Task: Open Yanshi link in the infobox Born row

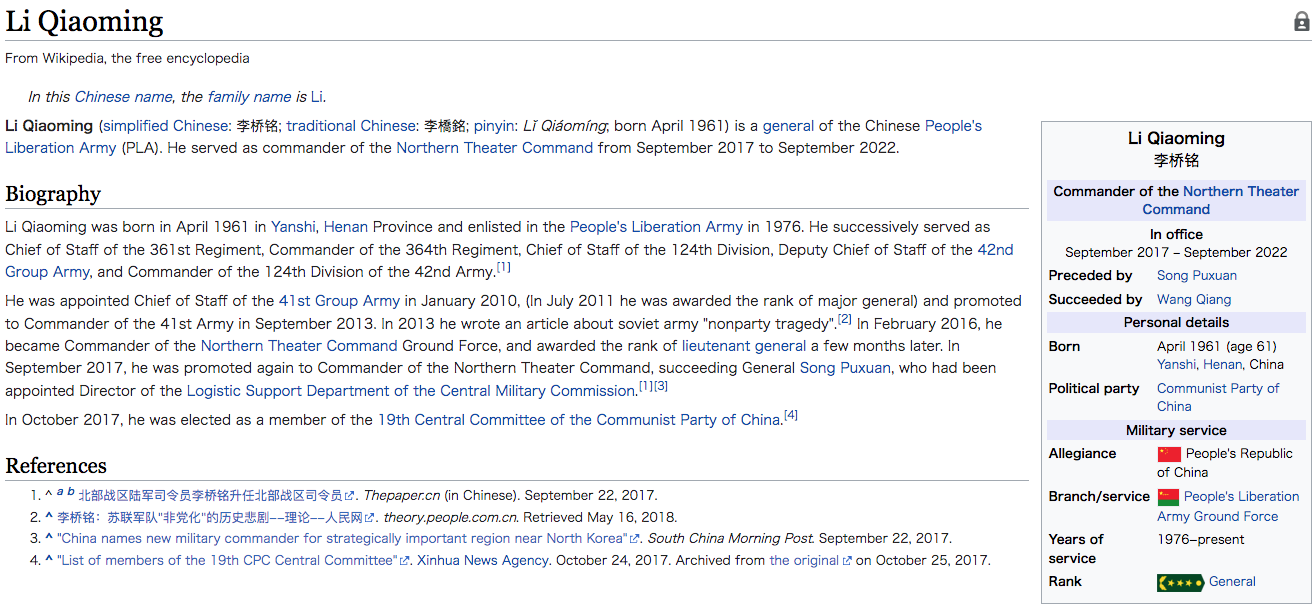Action: 1176,365
